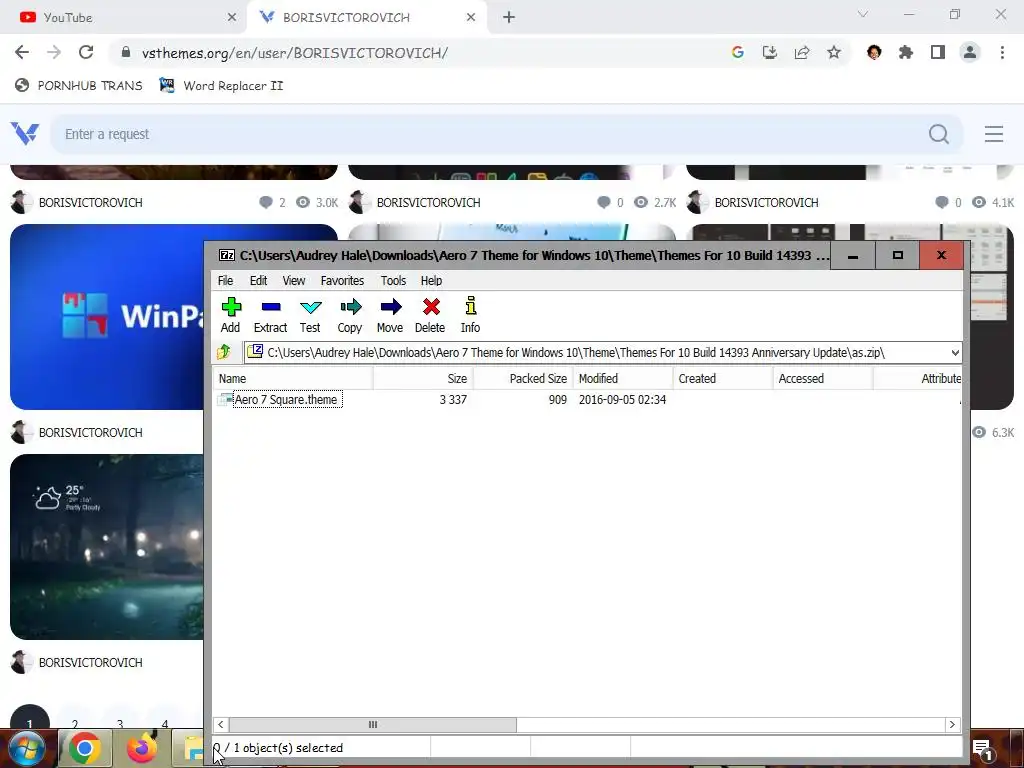The width and height of the screenshot is (1024, 768).
Task: Bookmark this page with the star icon
Action: coord(834,53)
